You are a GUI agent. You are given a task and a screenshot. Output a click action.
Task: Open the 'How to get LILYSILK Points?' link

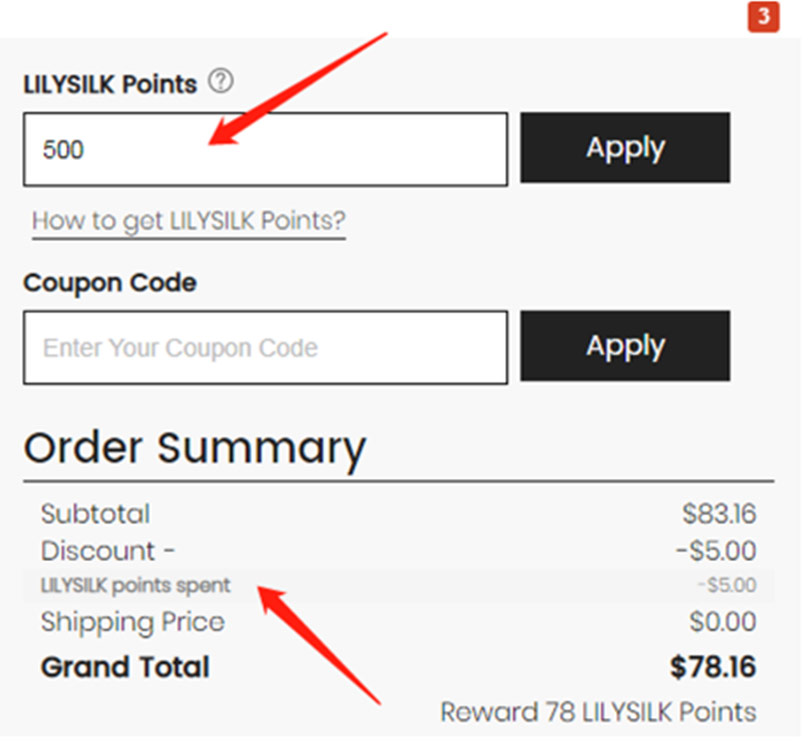(189, 221)
